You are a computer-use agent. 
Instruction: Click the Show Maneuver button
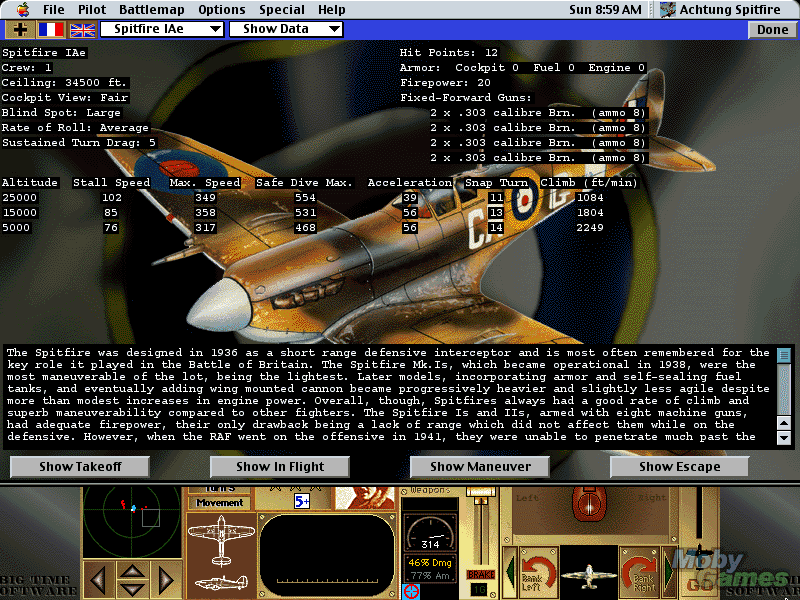point(480,467)
